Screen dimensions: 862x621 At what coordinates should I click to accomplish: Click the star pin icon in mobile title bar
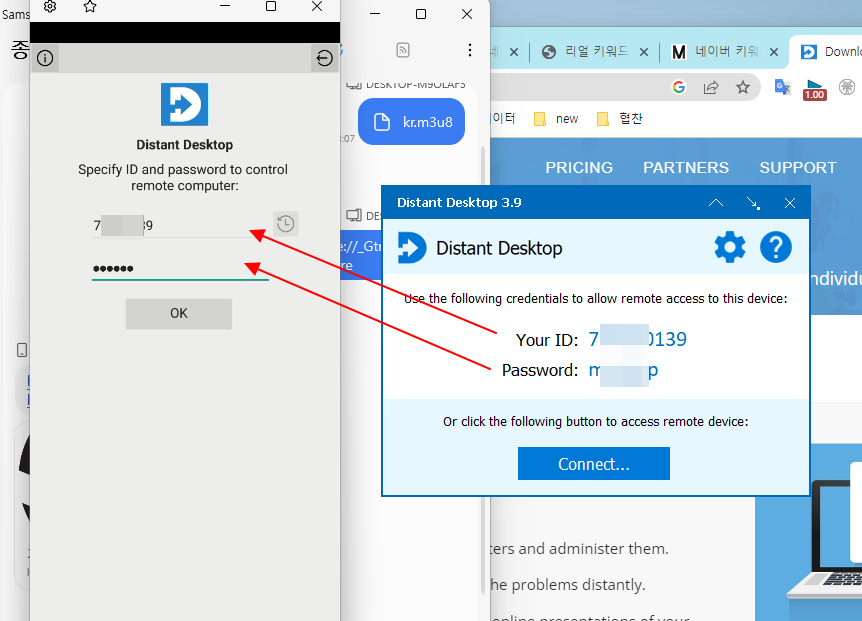click(x=90, y=7)
